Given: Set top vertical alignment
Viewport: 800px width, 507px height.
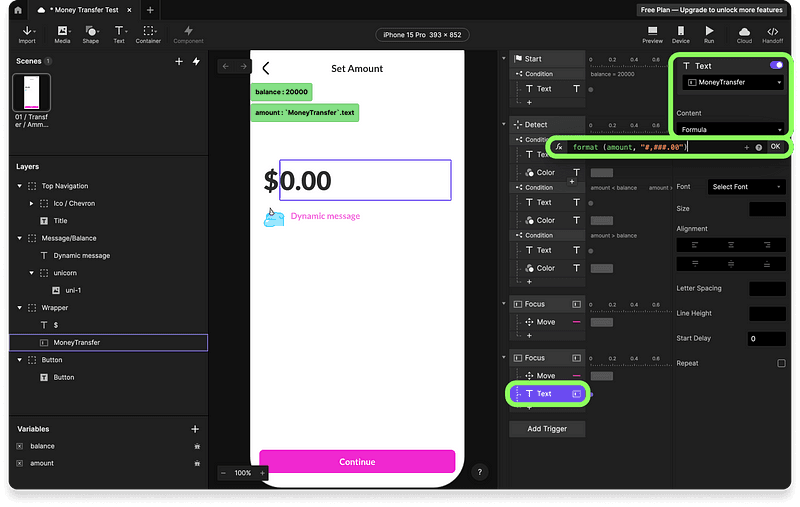Looking at the screenshot, I should point(695,264).
